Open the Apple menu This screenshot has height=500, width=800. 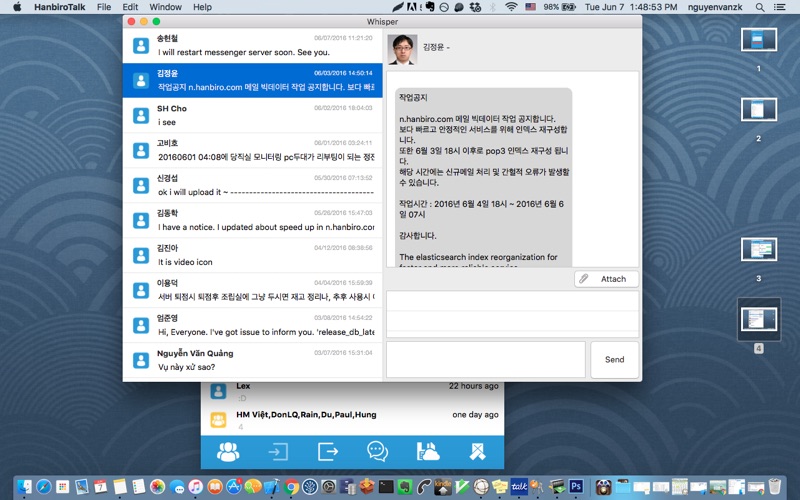click(17, 7)
